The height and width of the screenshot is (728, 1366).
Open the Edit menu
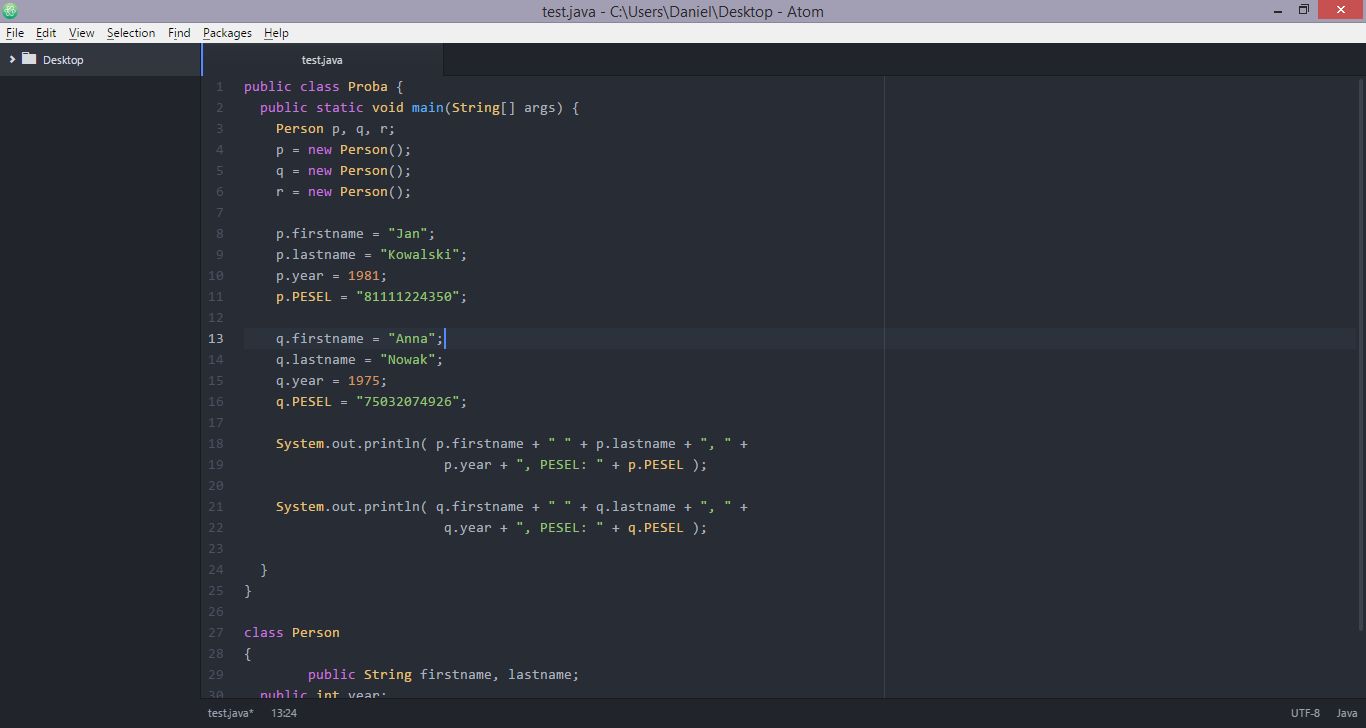46,33
